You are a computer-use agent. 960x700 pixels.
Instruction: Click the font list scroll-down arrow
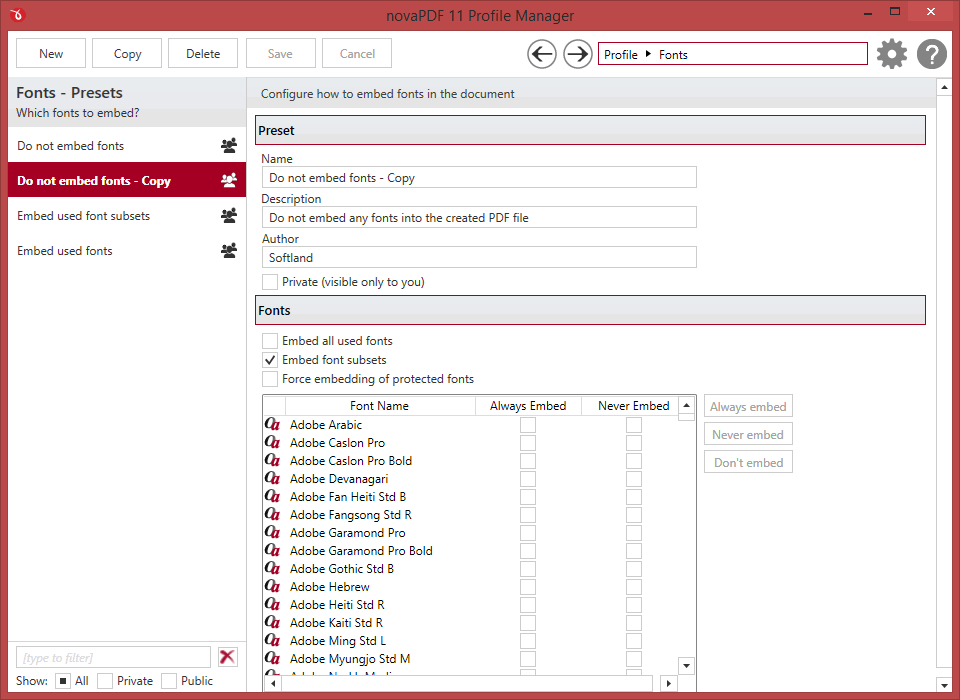point(686,666)
